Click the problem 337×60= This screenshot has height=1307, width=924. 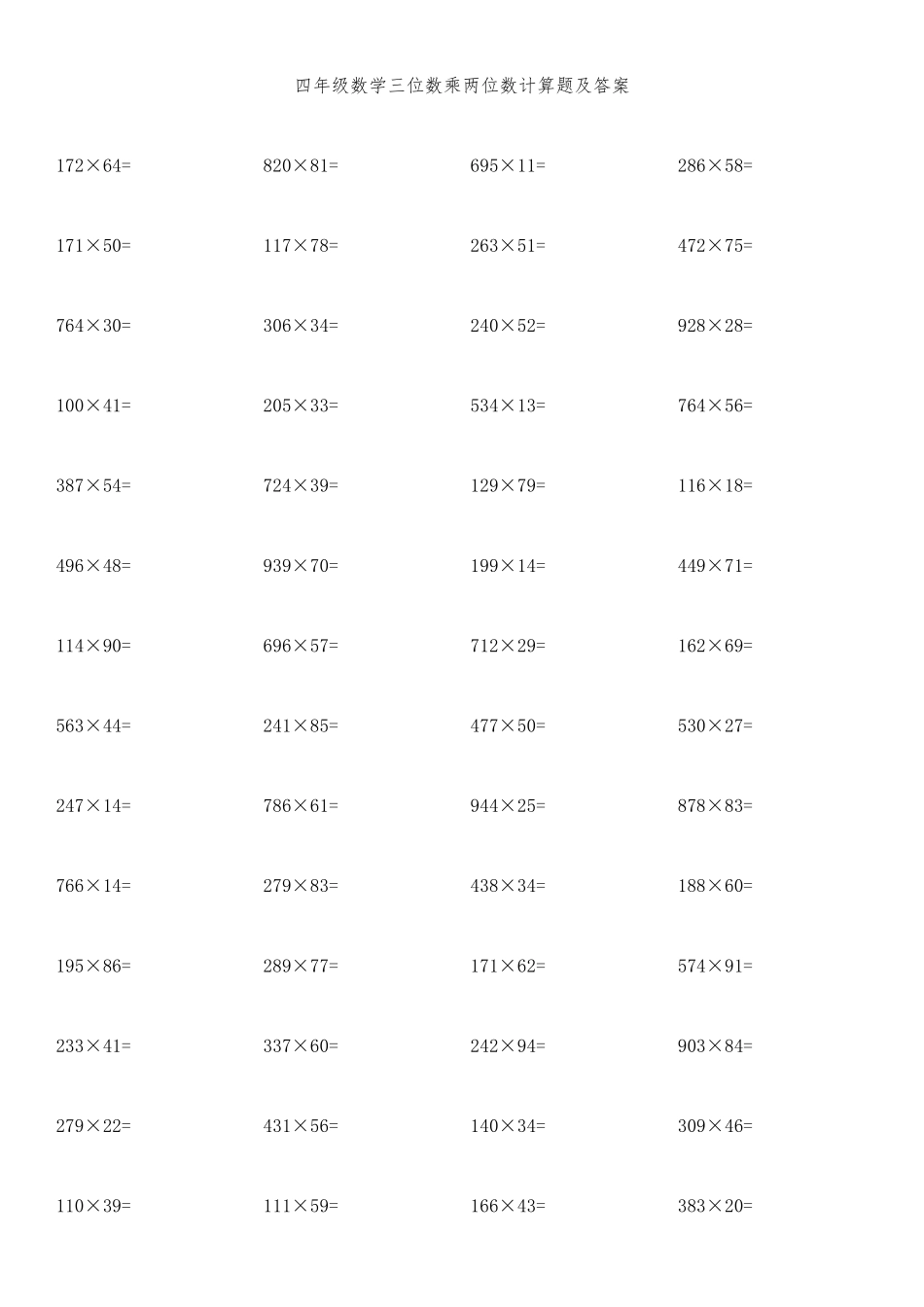tap(301, 1046)
